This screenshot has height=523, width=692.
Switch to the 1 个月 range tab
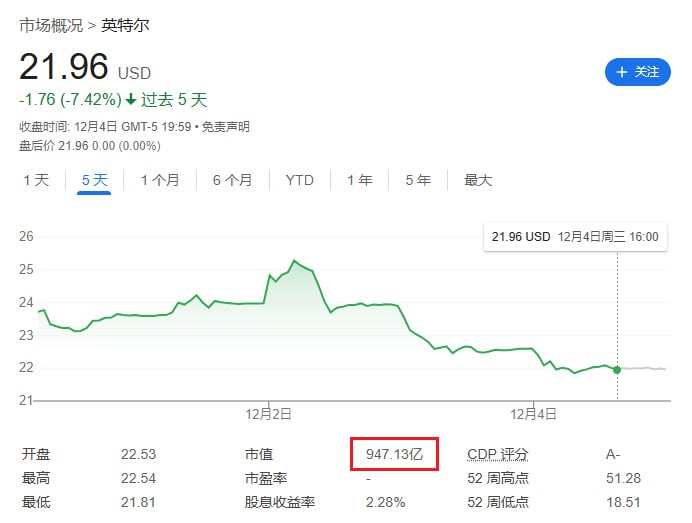click(160, 180)
